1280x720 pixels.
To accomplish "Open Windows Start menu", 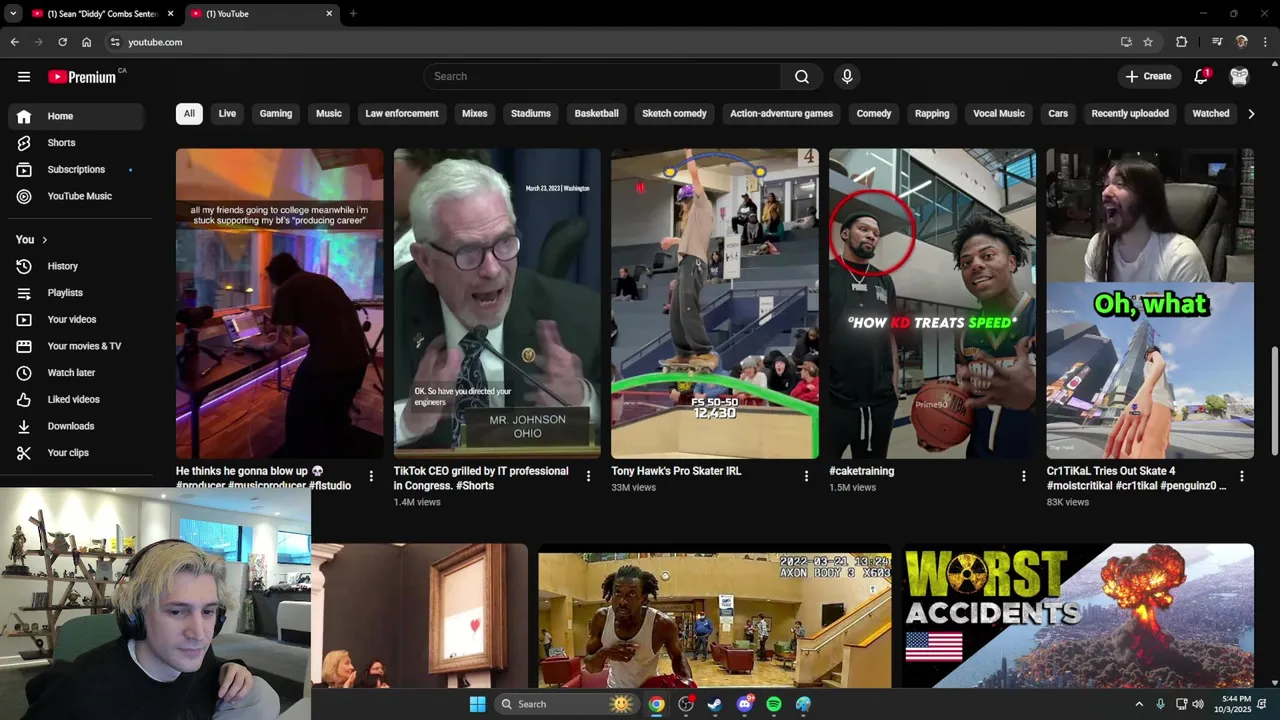I will click(x=477, y=704).
